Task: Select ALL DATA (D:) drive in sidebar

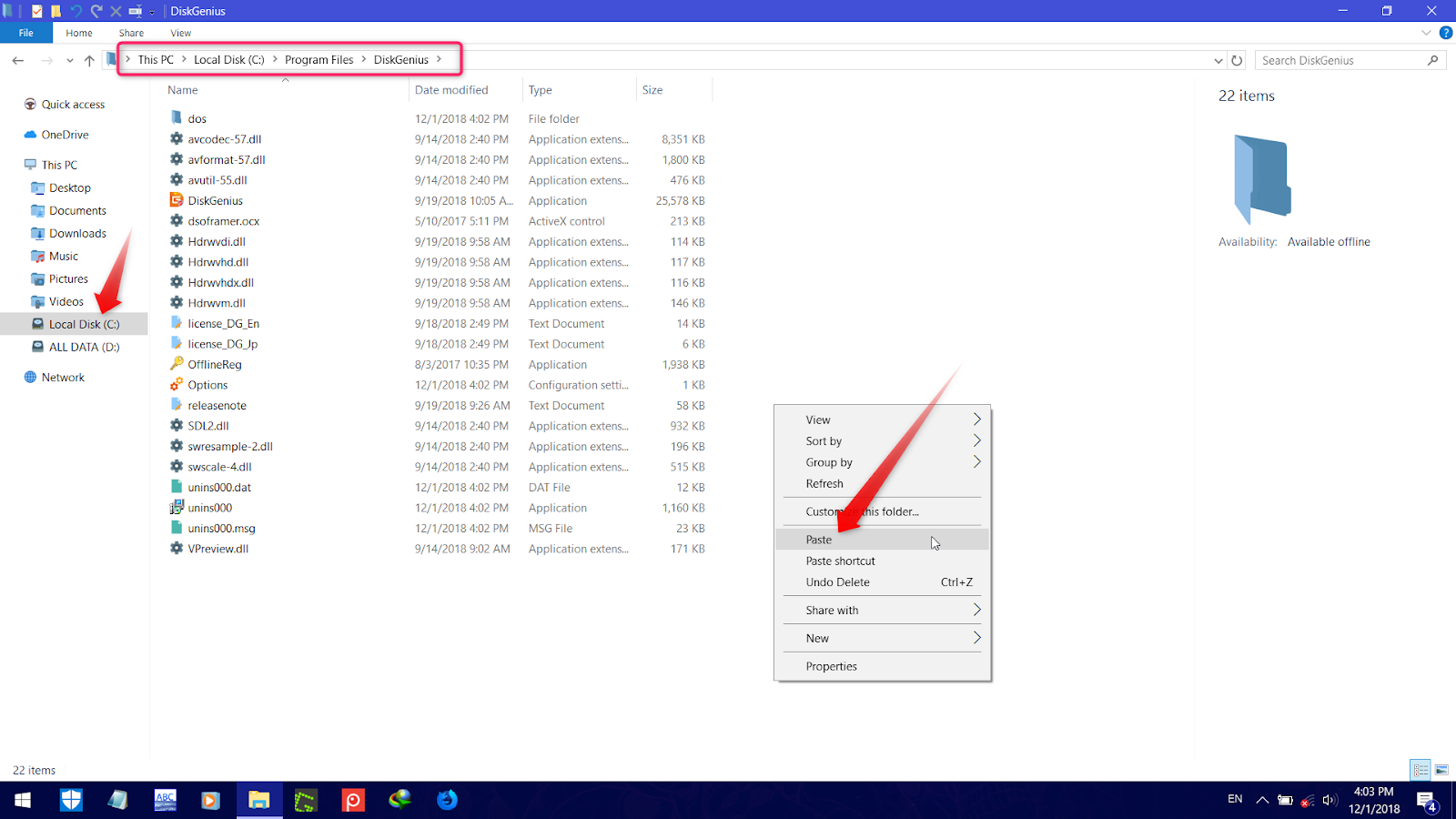Action: coord(84,347)
